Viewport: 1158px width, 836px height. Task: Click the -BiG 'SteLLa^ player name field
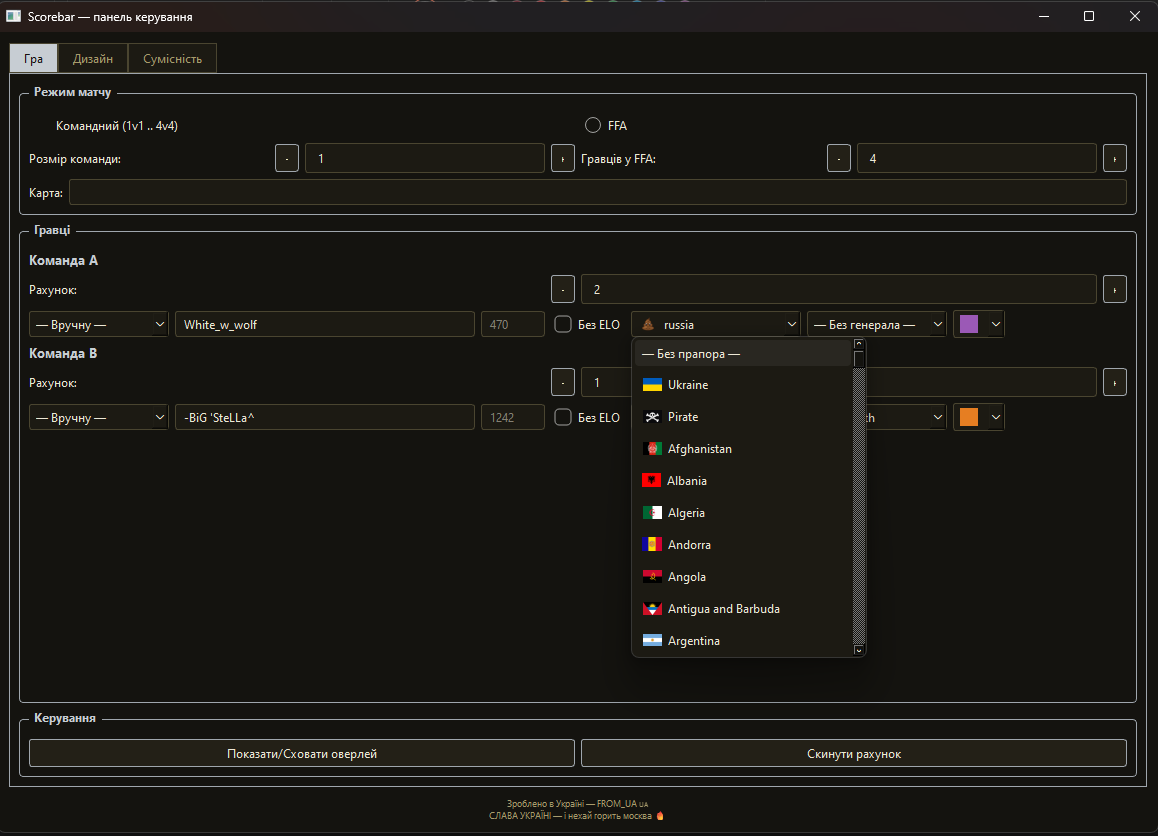pyautogui.click(x=325, y=417)
